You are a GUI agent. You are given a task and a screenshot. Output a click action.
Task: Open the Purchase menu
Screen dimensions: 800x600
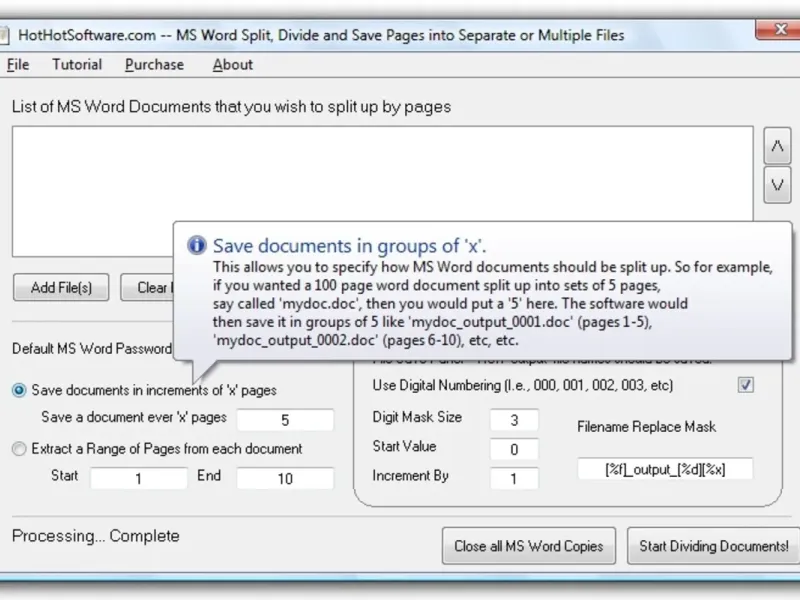(155, 65)
